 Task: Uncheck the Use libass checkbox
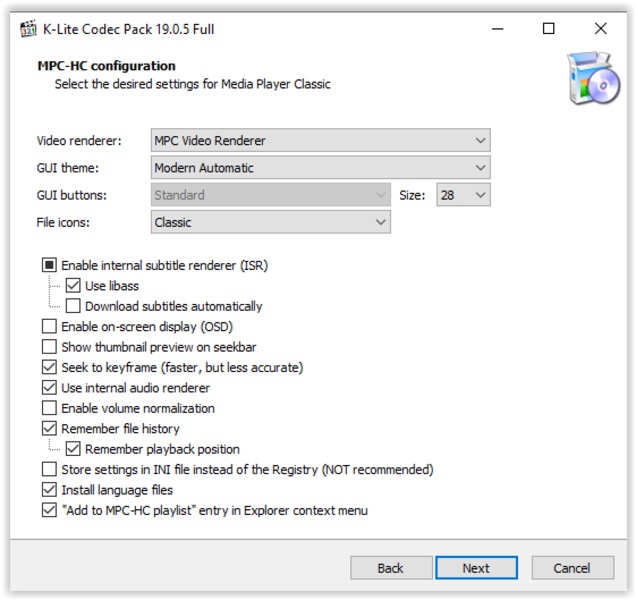(73, 286)
